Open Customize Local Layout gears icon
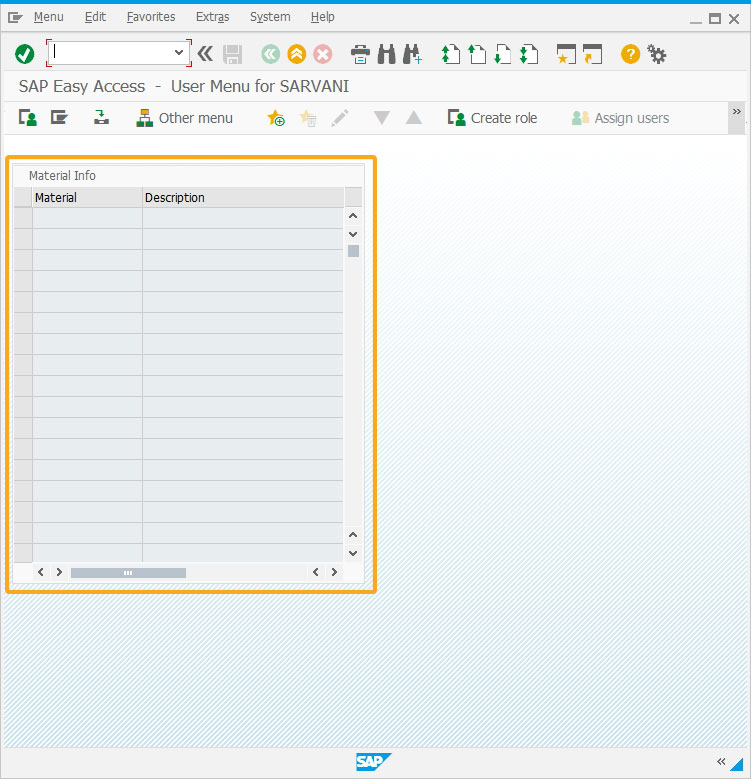Screen dimensions: 751x779 [x=657, y=54]
